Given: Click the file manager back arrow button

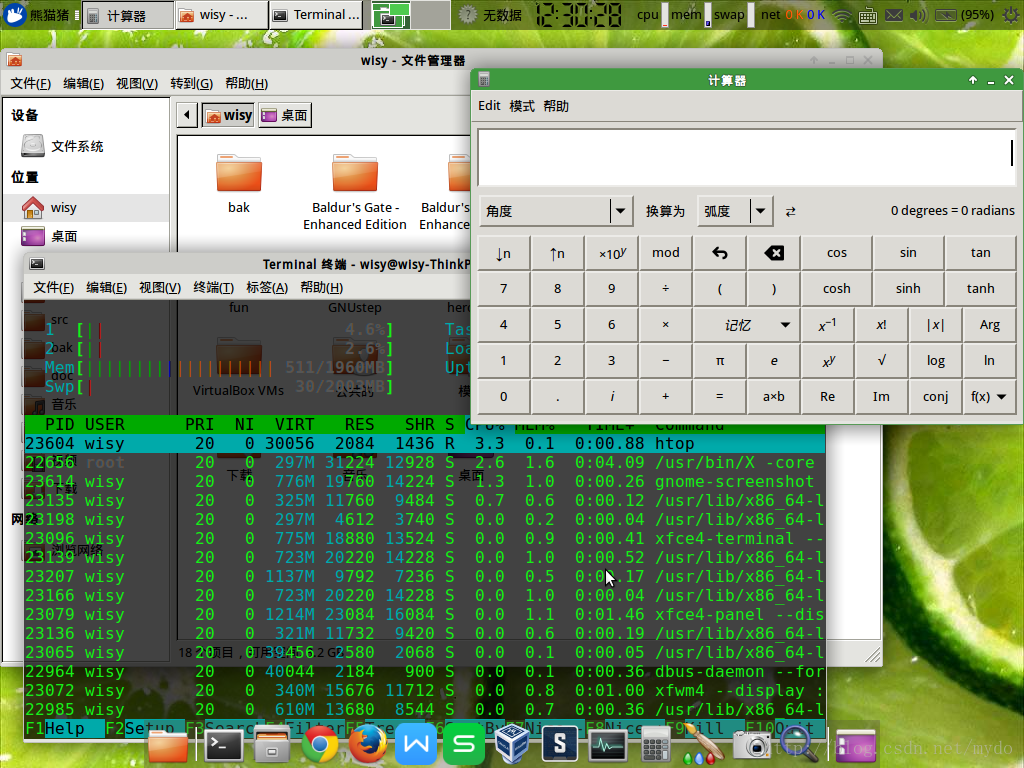Looking at the screenshot, I should point(187,116).
